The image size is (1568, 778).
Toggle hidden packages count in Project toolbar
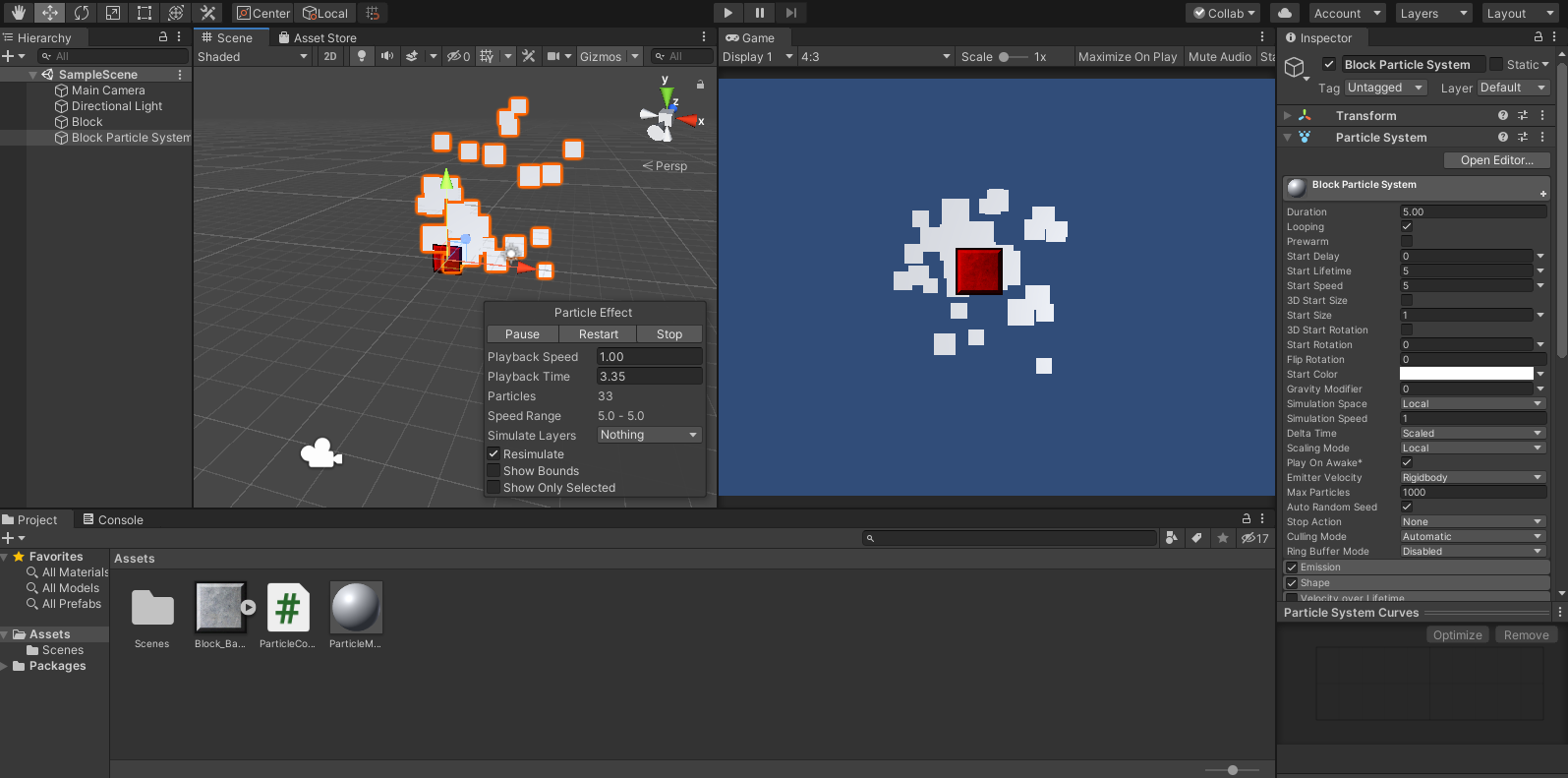[x=1255, y=538]
